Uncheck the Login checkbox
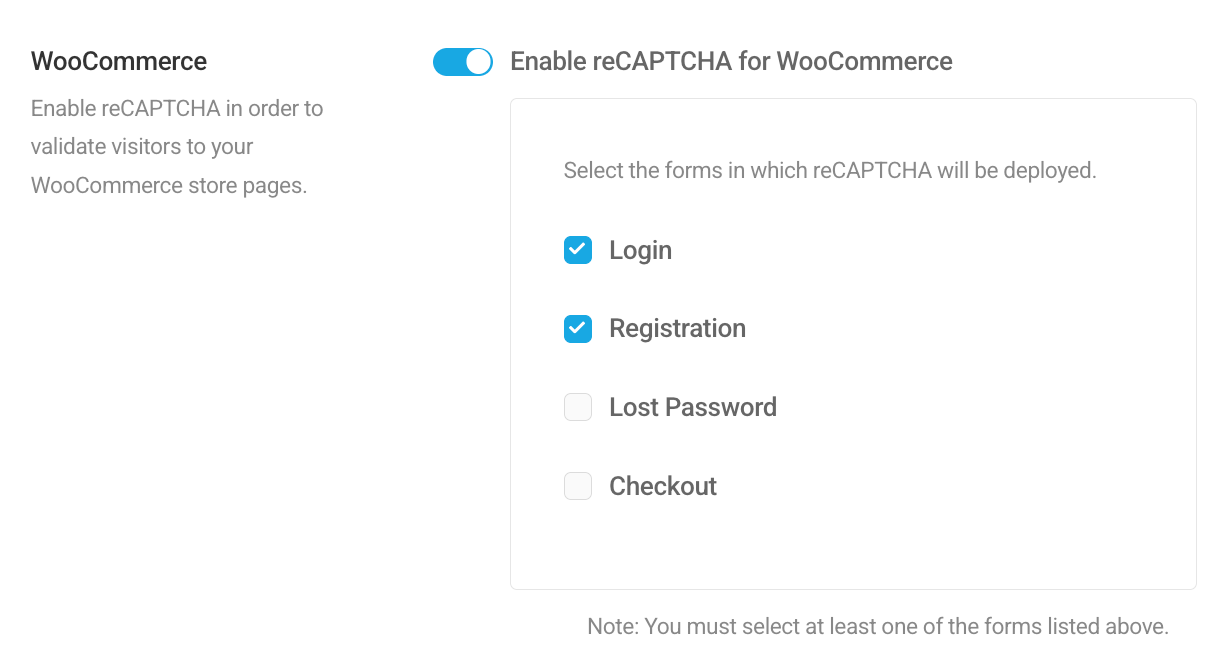 [577, 250]
